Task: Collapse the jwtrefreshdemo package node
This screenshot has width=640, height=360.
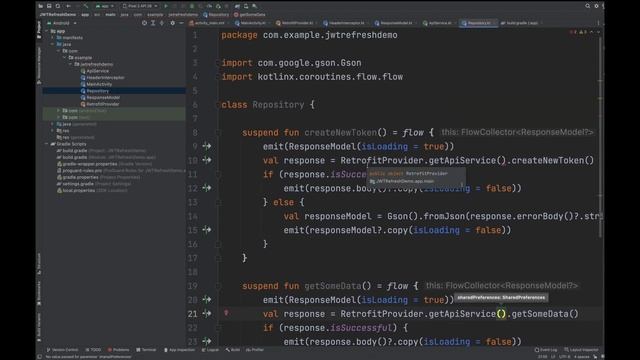Action: coord(70,64)
